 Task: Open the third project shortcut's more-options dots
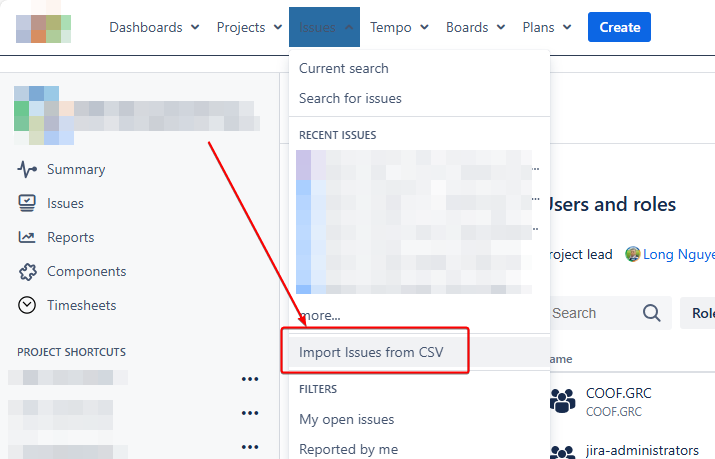250,447
